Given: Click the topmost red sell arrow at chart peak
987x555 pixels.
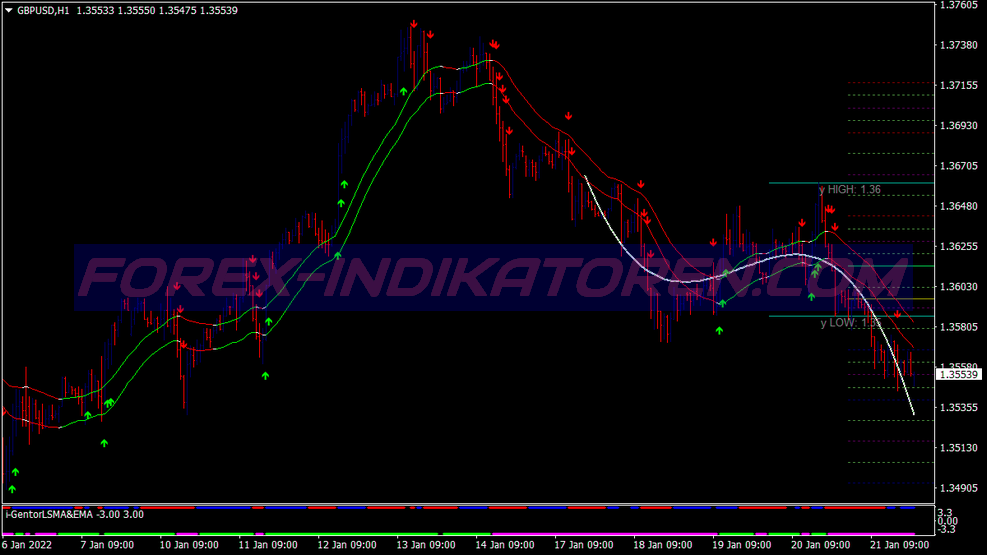Looking at the screenshot, I should pos(413,24).
